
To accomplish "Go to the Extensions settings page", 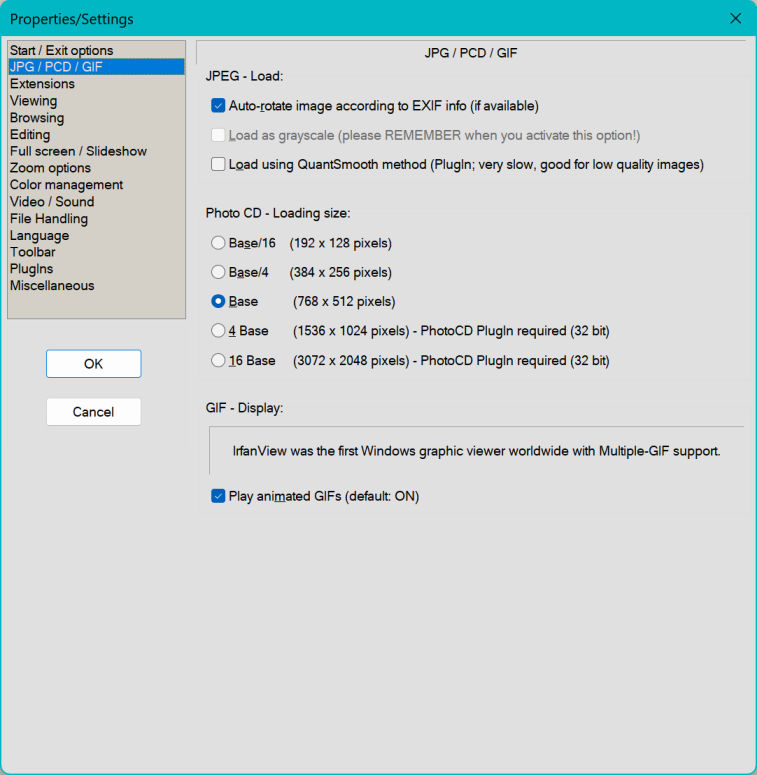I will coord(42,84).
